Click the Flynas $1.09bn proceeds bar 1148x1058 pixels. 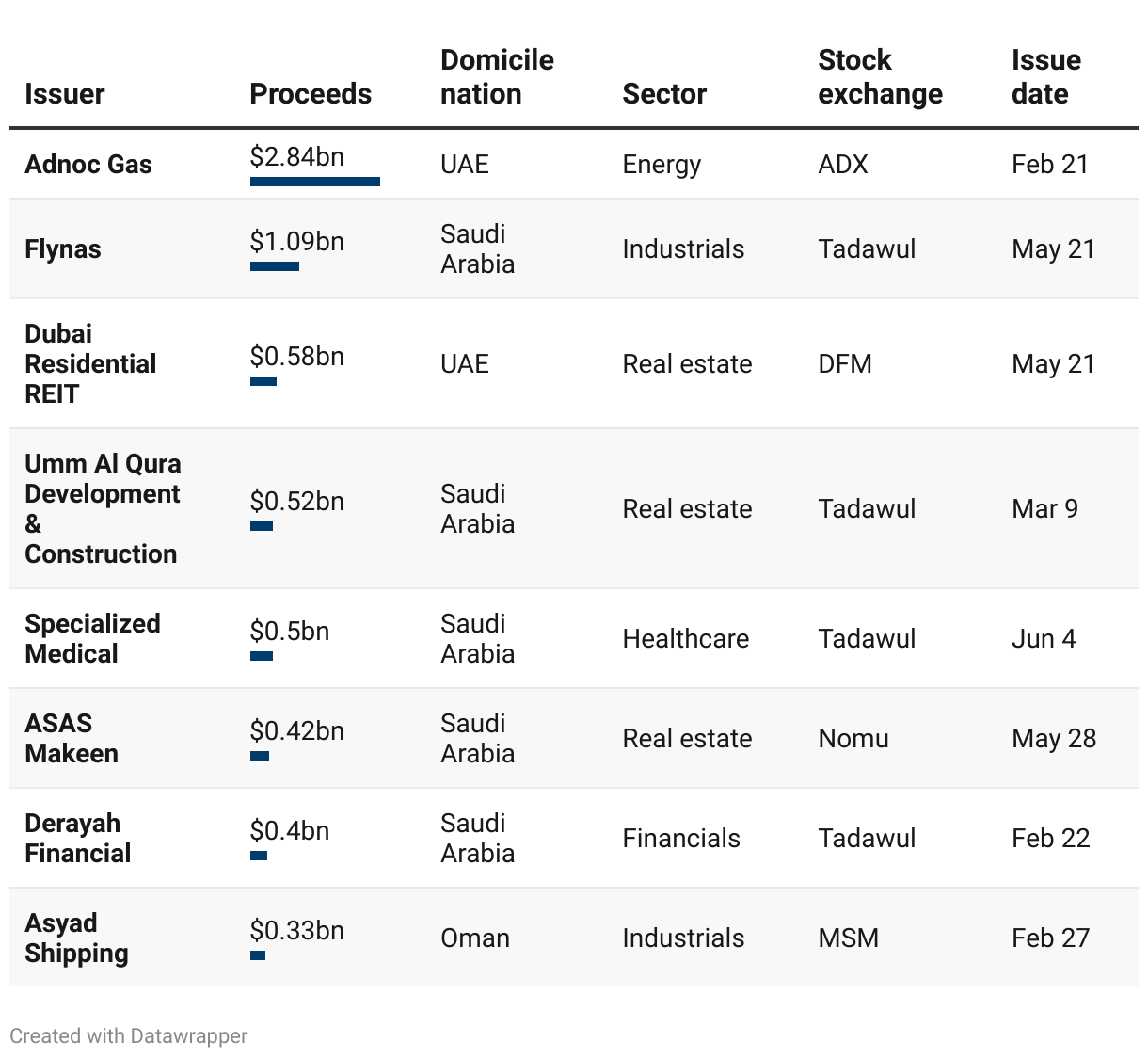coord(275,266)
